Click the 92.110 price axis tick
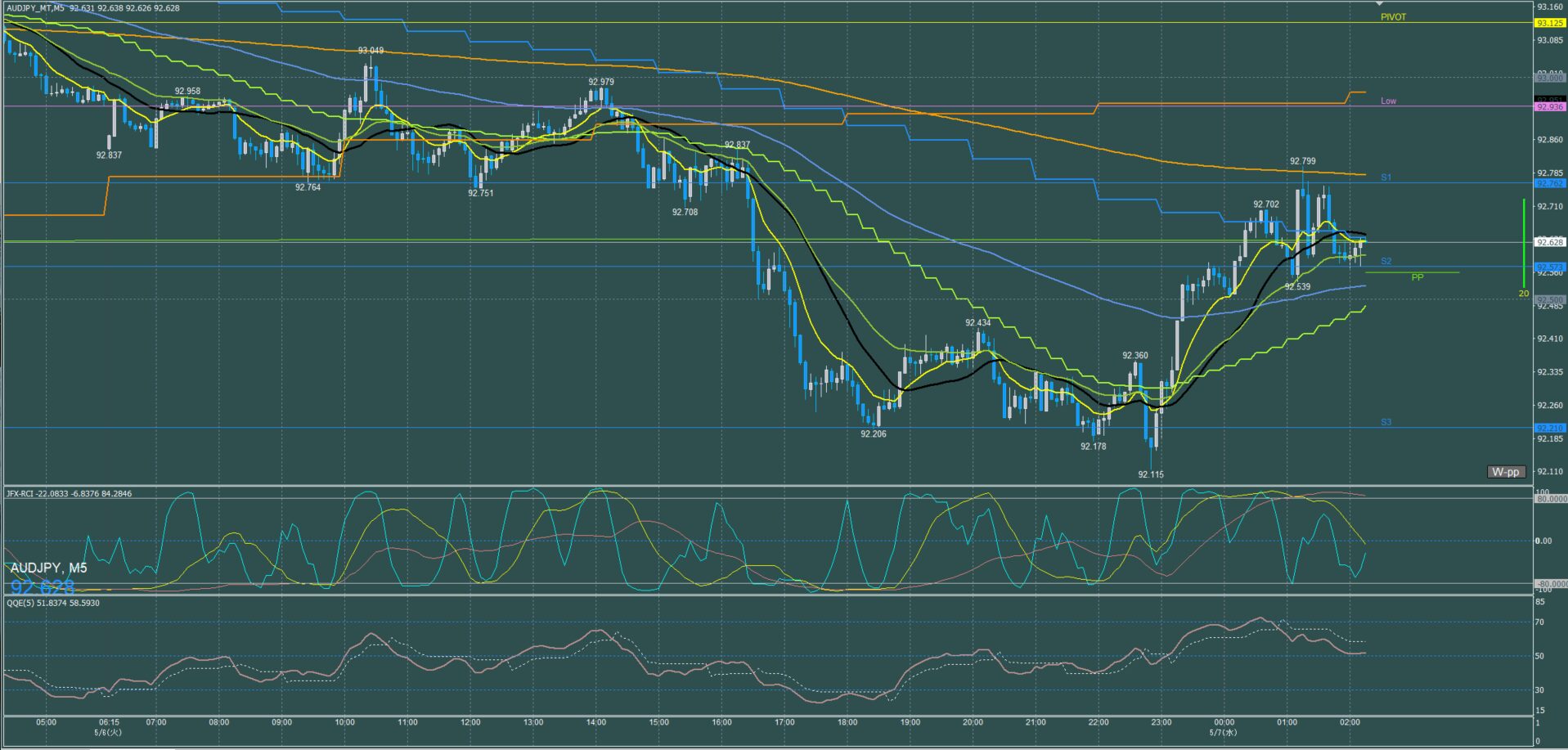 pyautogui.click(x=1550, y=472)
